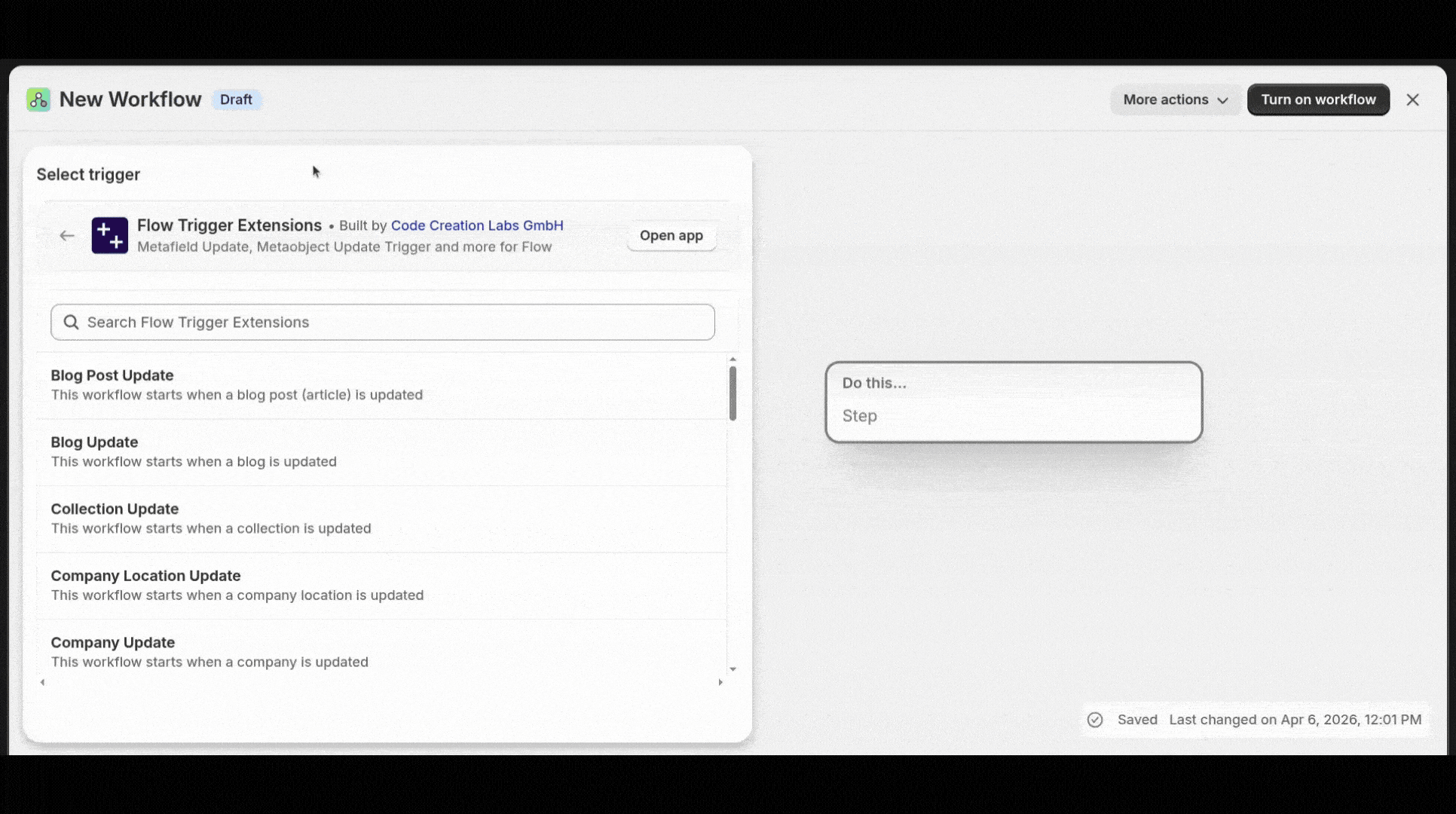
Task: Click the New Workflow title
Action: point(130,99)
